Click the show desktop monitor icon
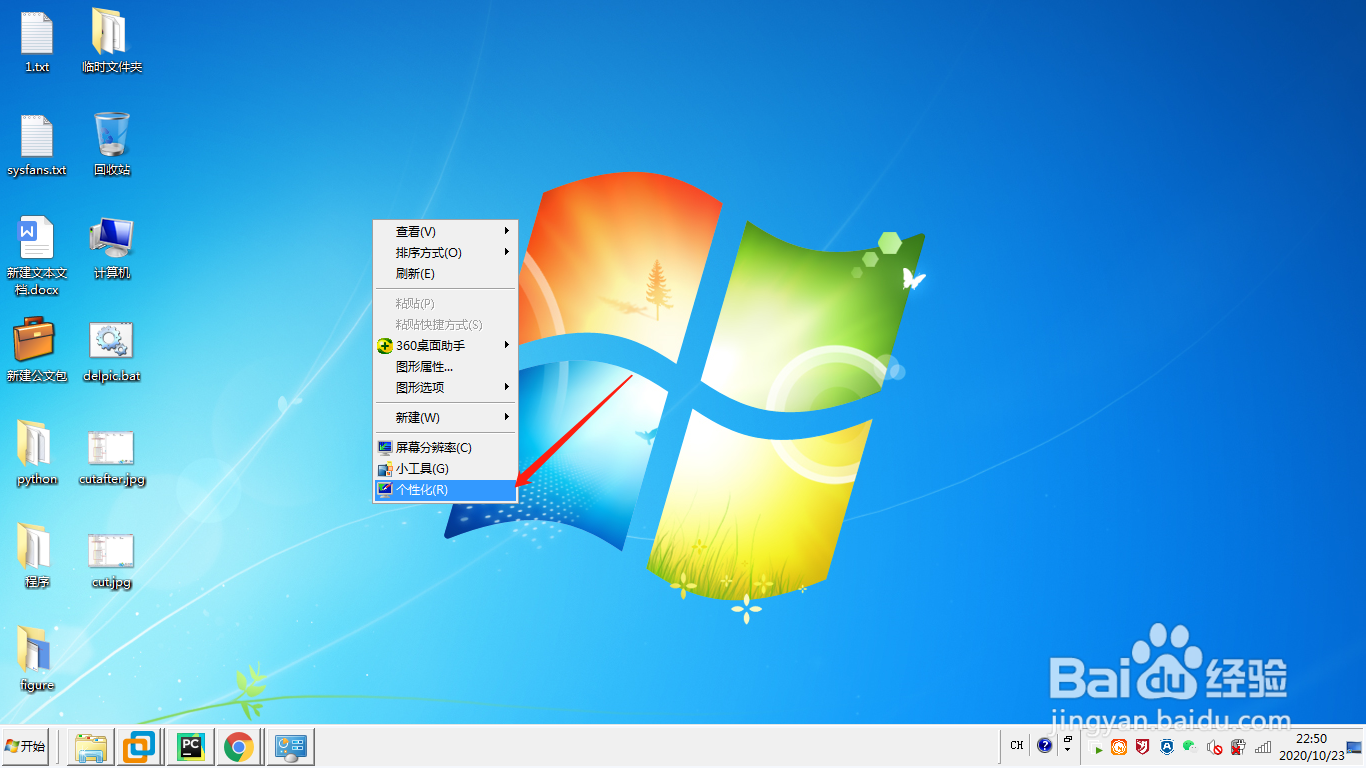The width and height of the screenshot is (1366, 768). tap(1355, 747)
